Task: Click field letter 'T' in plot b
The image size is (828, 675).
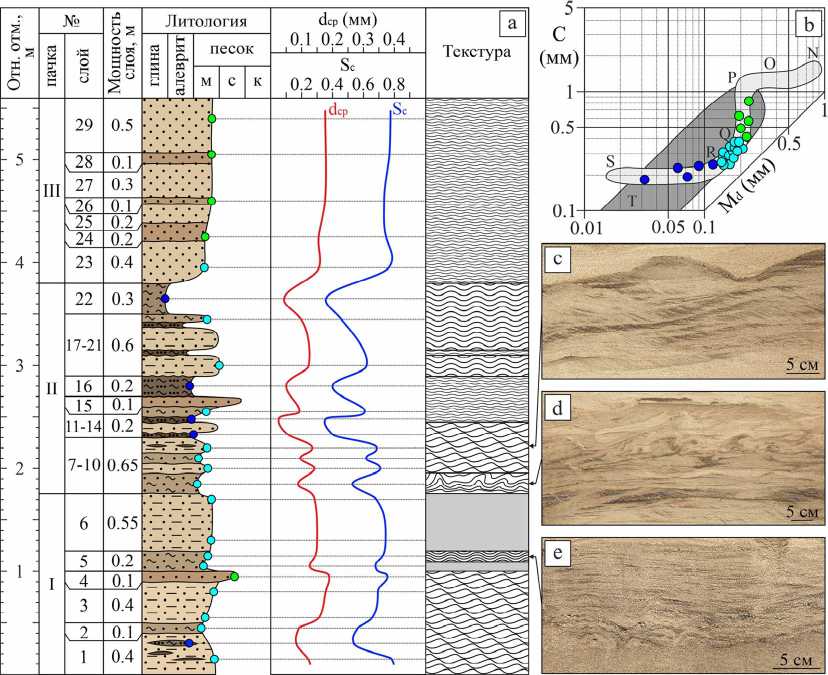Action: [x=630, y=201]
